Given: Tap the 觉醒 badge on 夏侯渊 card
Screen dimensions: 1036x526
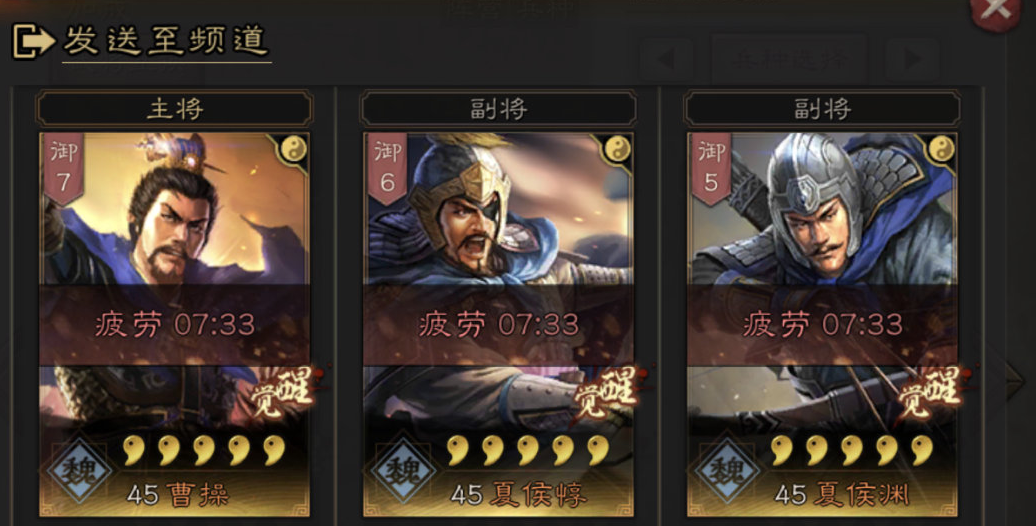Looking at the screenshot, I should (x=930, y=392).
